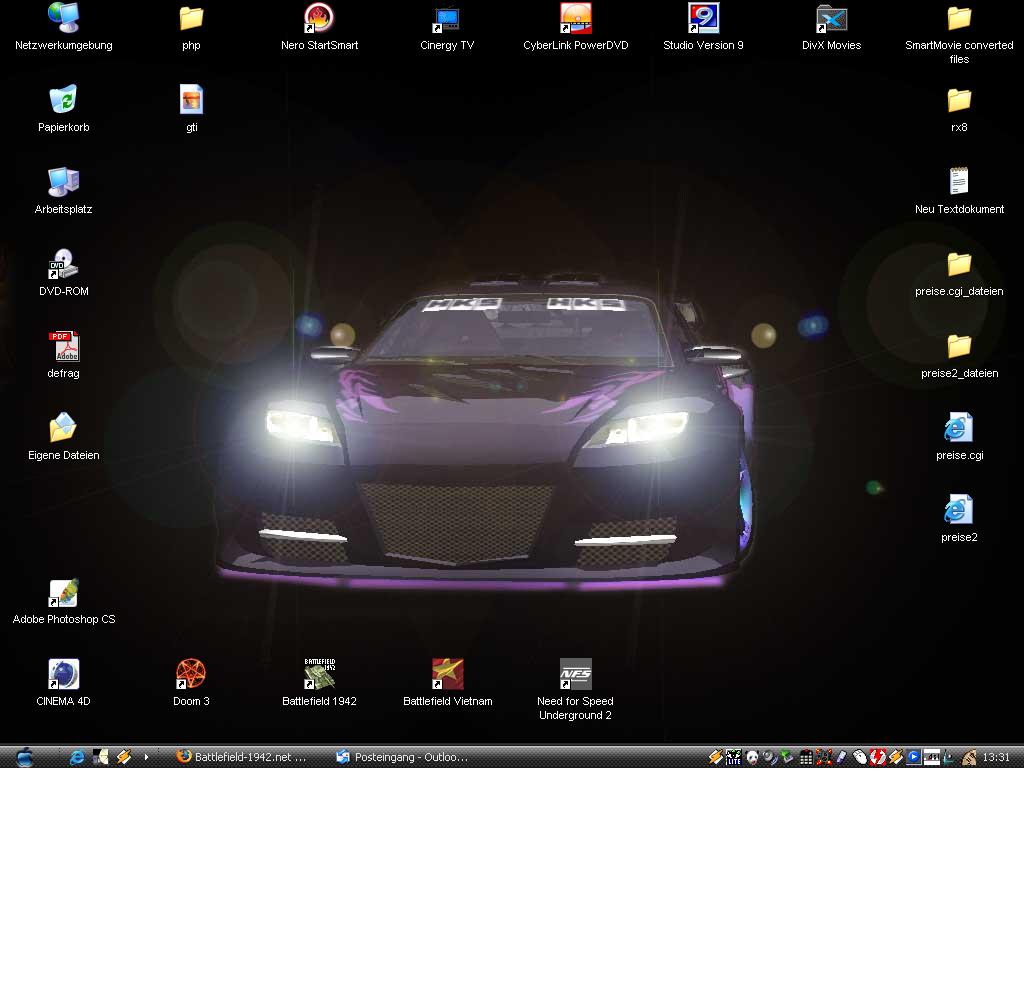Select preise.cgi web document
Viewport: 1024px width, 998px height.
click(959, 438)
